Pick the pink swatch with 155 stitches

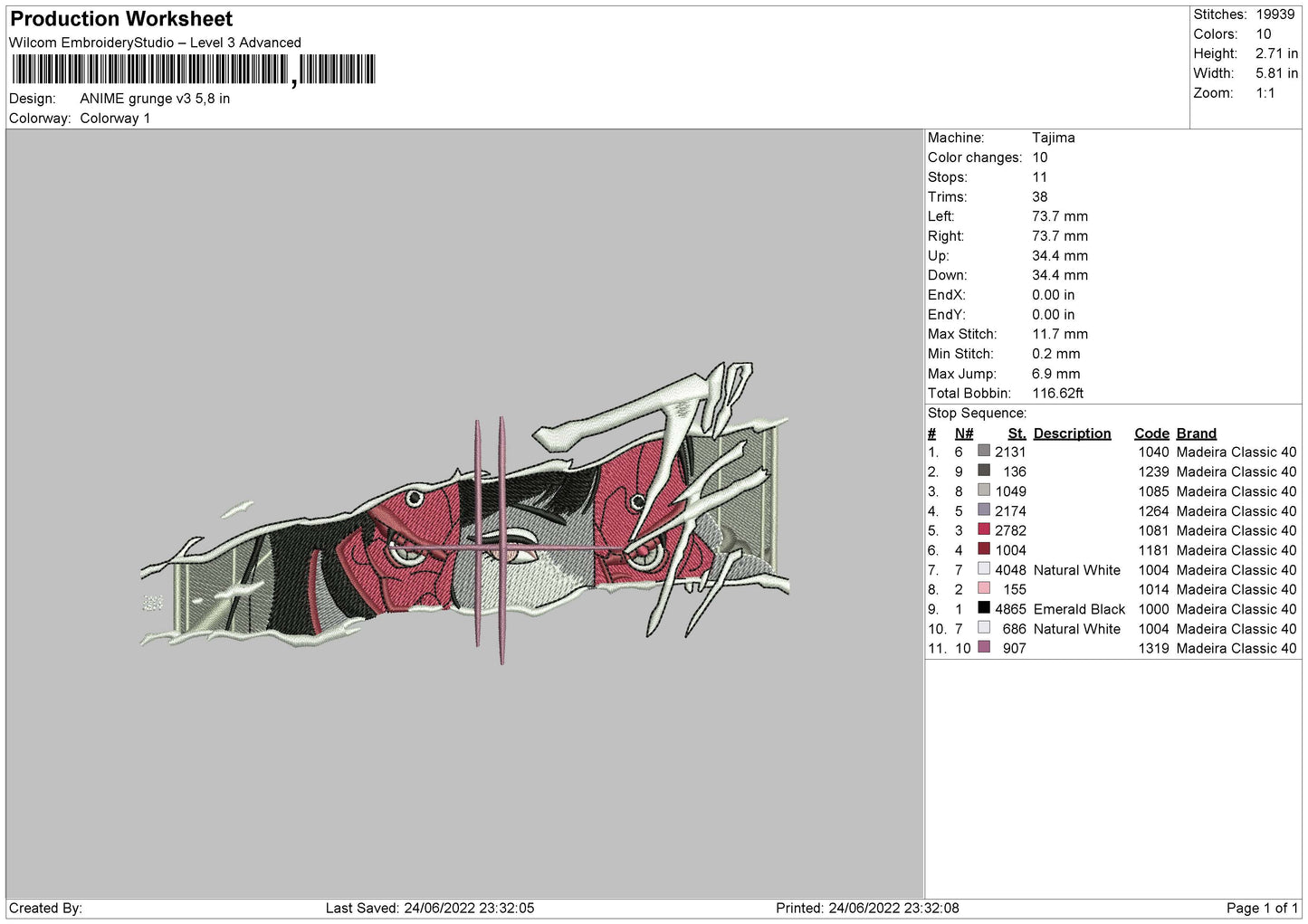coord(983,588)
